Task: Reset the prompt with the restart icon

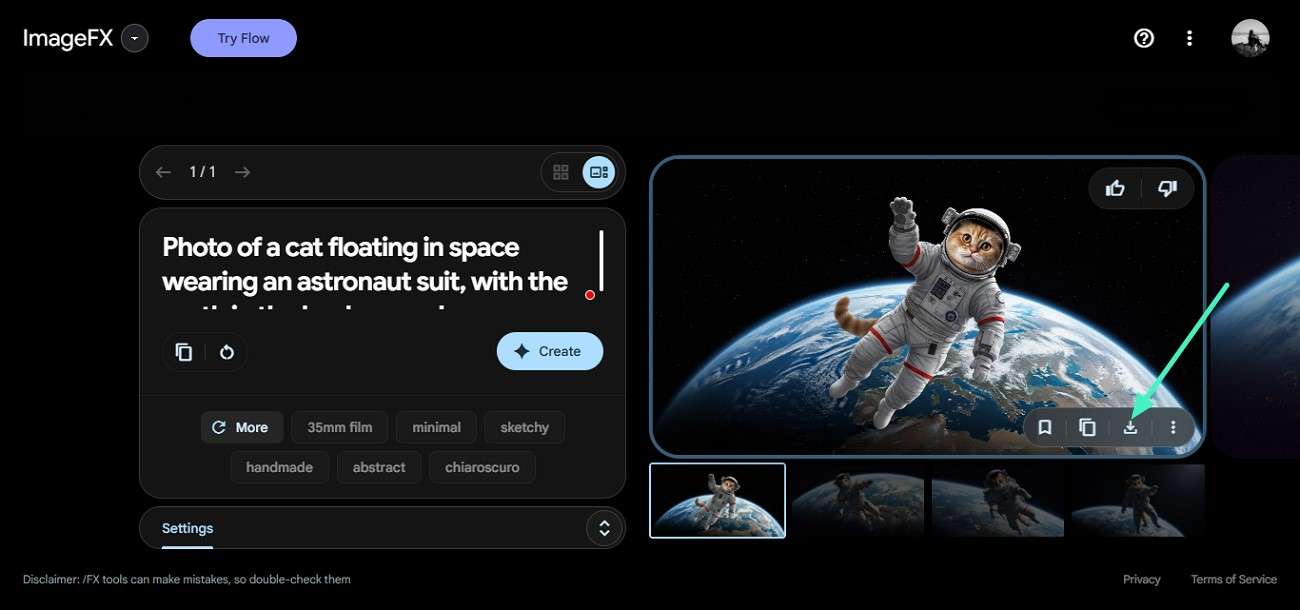Action: coord(227,352)
